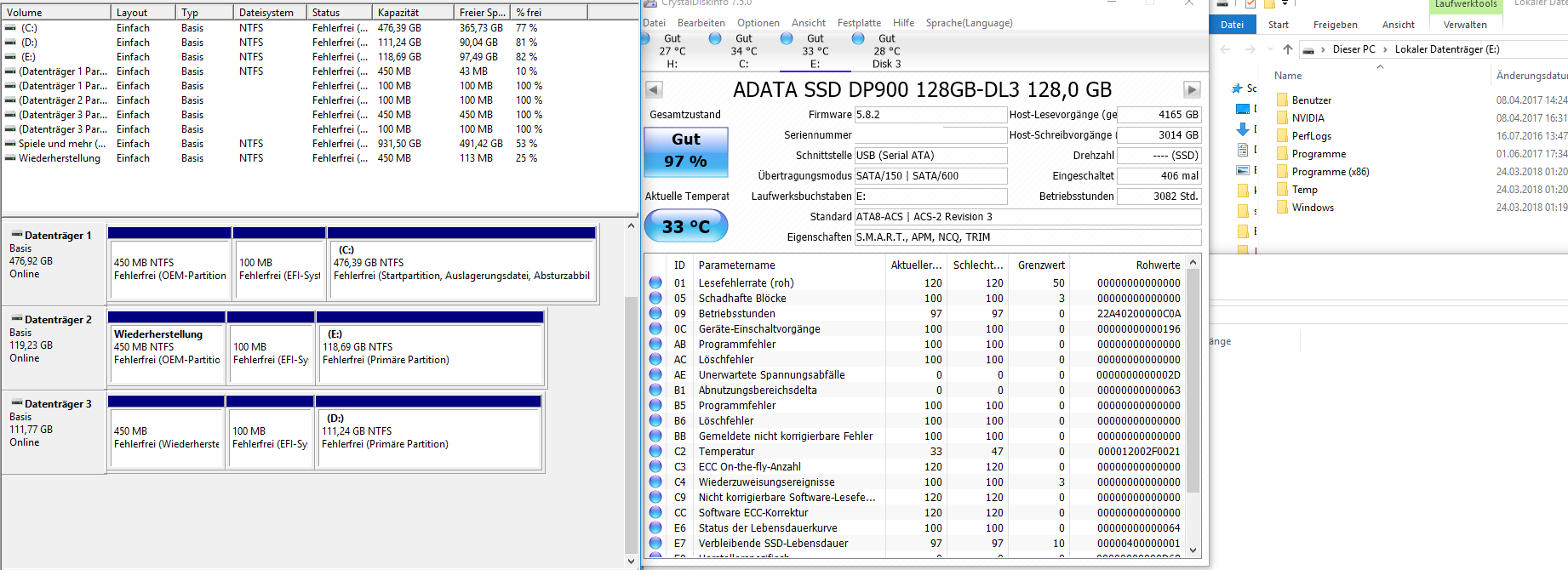Click the SMART list scrollbar down arrow
Image resolution: width=1568 pixels, height=570 pixels.
(1193, 550)
